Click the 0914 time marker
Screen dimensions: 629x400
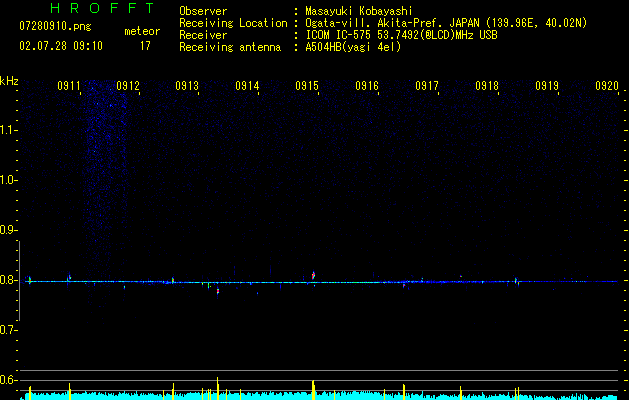click(x=247, y=85)
